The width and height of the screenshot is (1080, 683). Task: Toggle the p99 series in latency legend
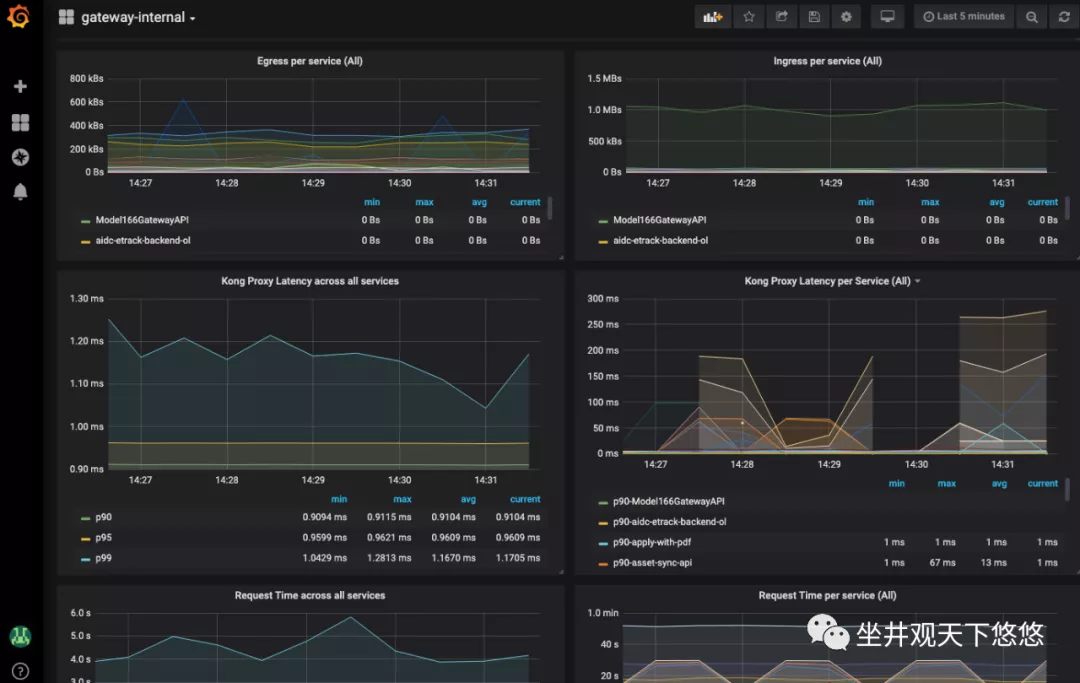103,558
